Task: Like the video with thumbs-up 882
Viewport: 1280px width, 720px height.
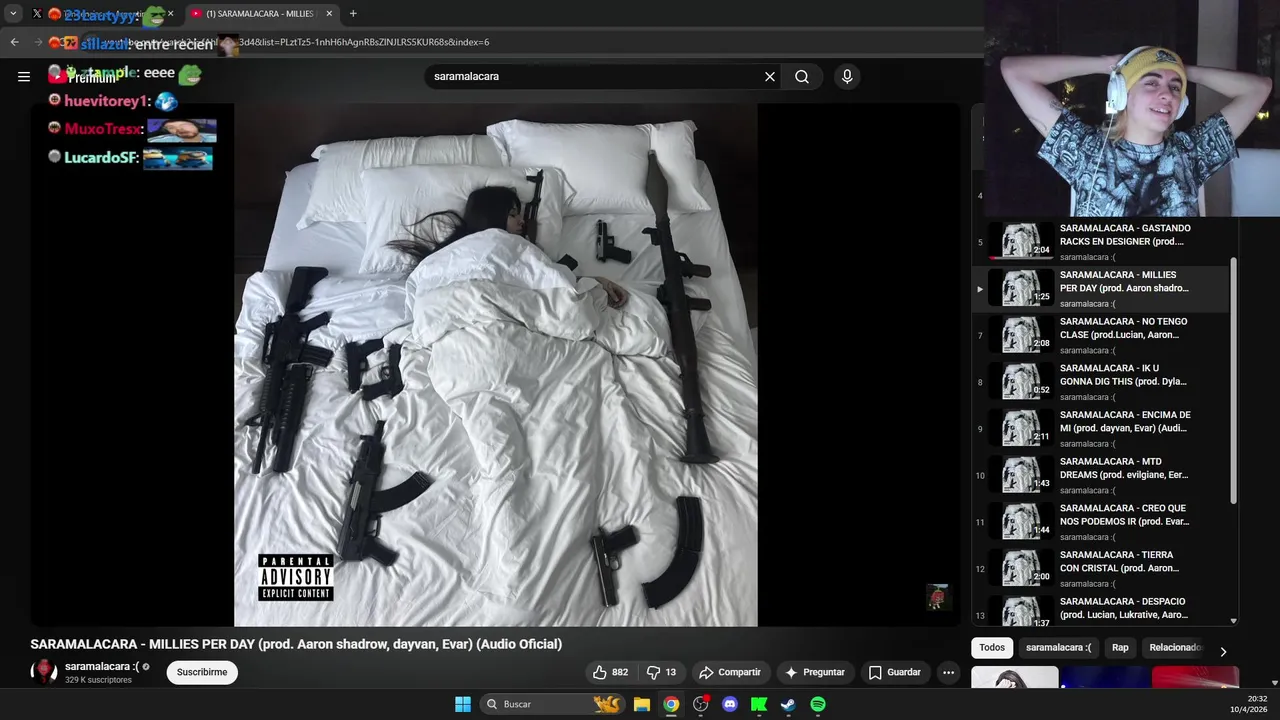Action: [x=611, y=672]
